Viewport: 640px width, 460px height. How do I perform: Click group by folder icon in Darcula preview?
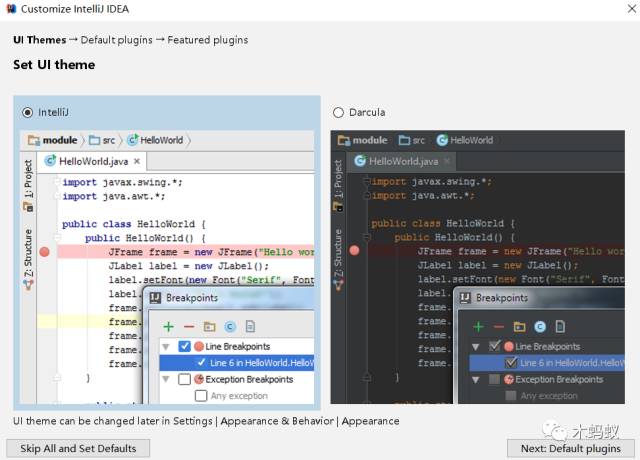520,327
